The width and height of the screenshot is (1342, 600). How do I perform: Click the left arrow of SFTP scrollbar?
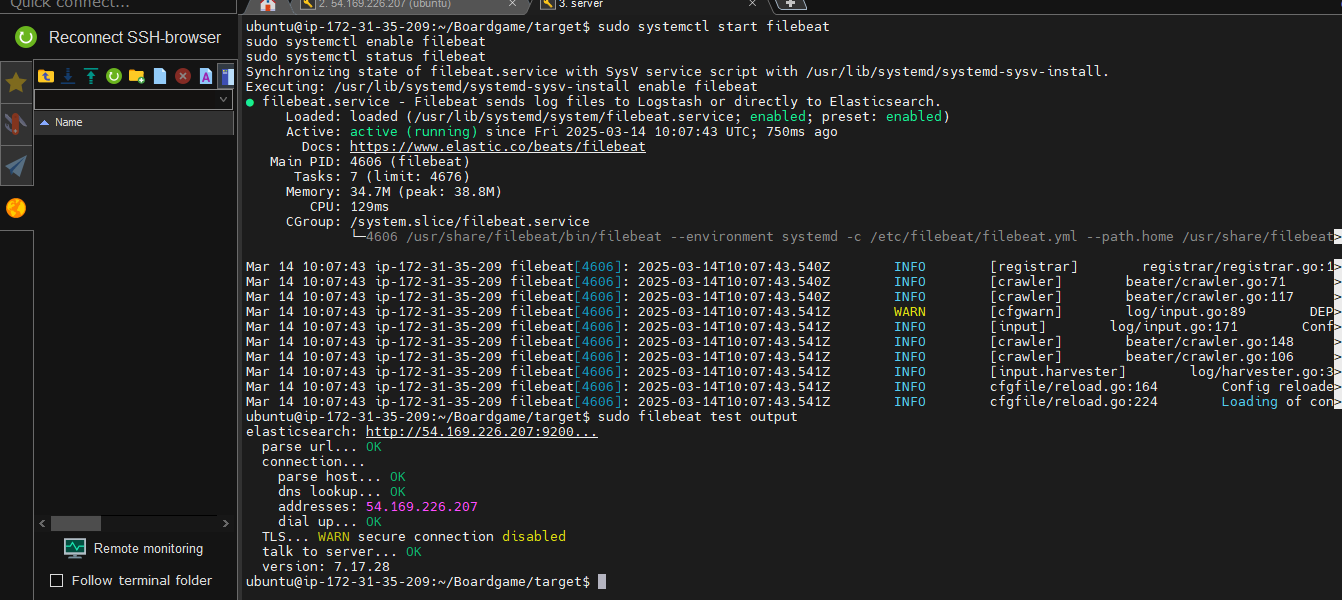click(41, 523)
